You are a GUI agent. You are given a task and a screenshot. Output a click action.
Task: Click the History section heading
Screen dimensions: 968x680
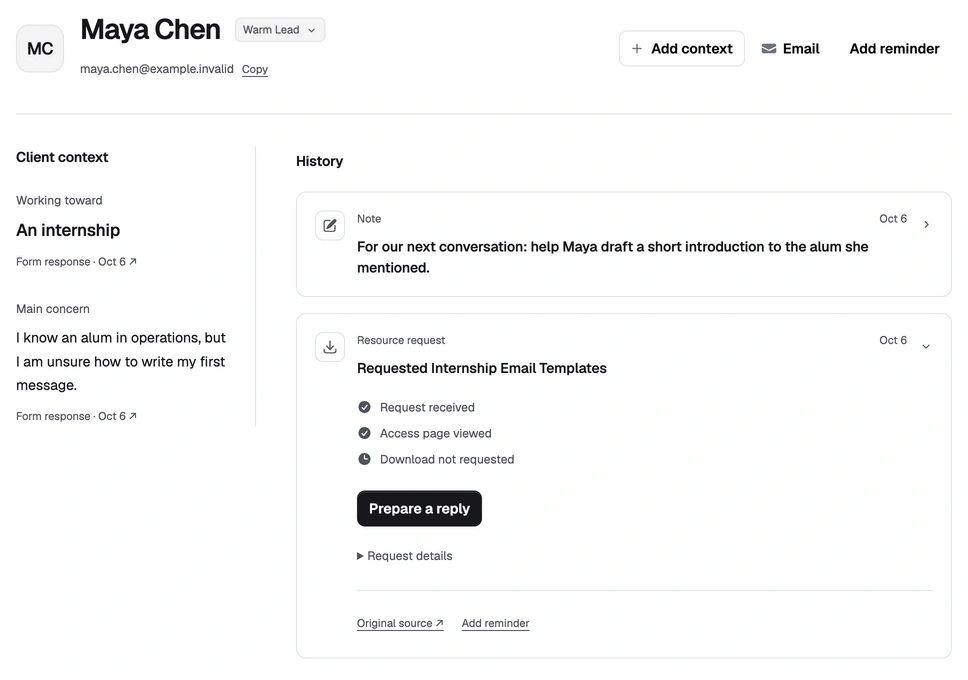319,161
